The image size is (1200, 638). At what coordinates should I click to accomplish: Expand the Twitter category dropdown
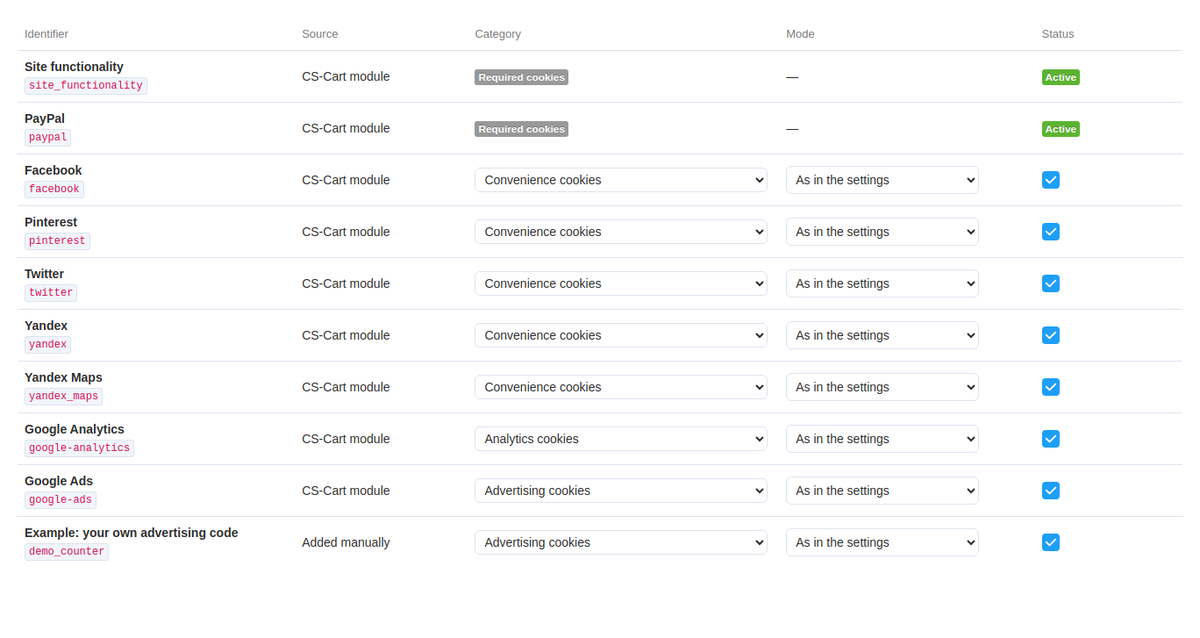pos(621,284)
